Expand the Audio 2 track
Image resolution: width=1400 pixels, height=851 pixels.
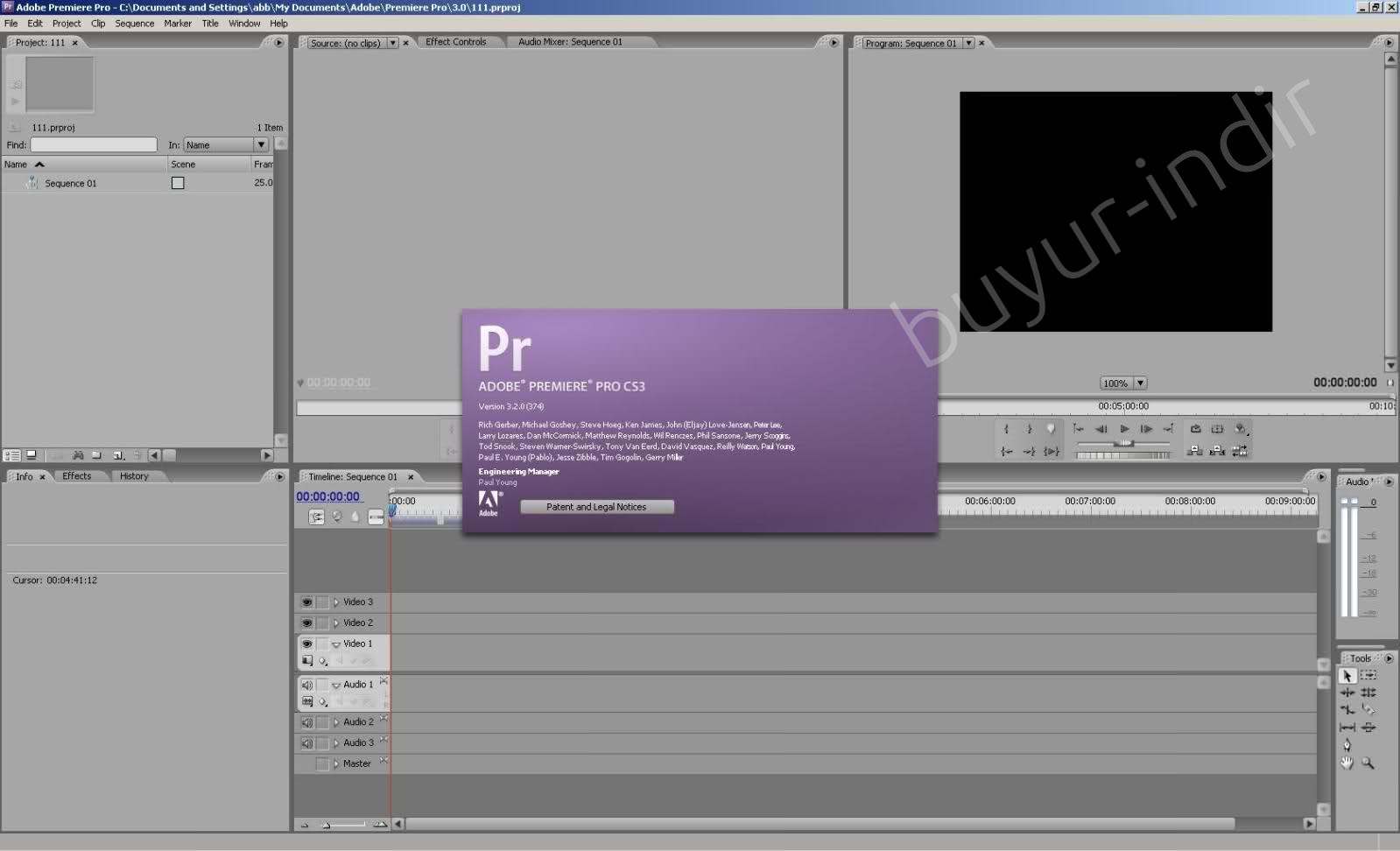[336, 722]
